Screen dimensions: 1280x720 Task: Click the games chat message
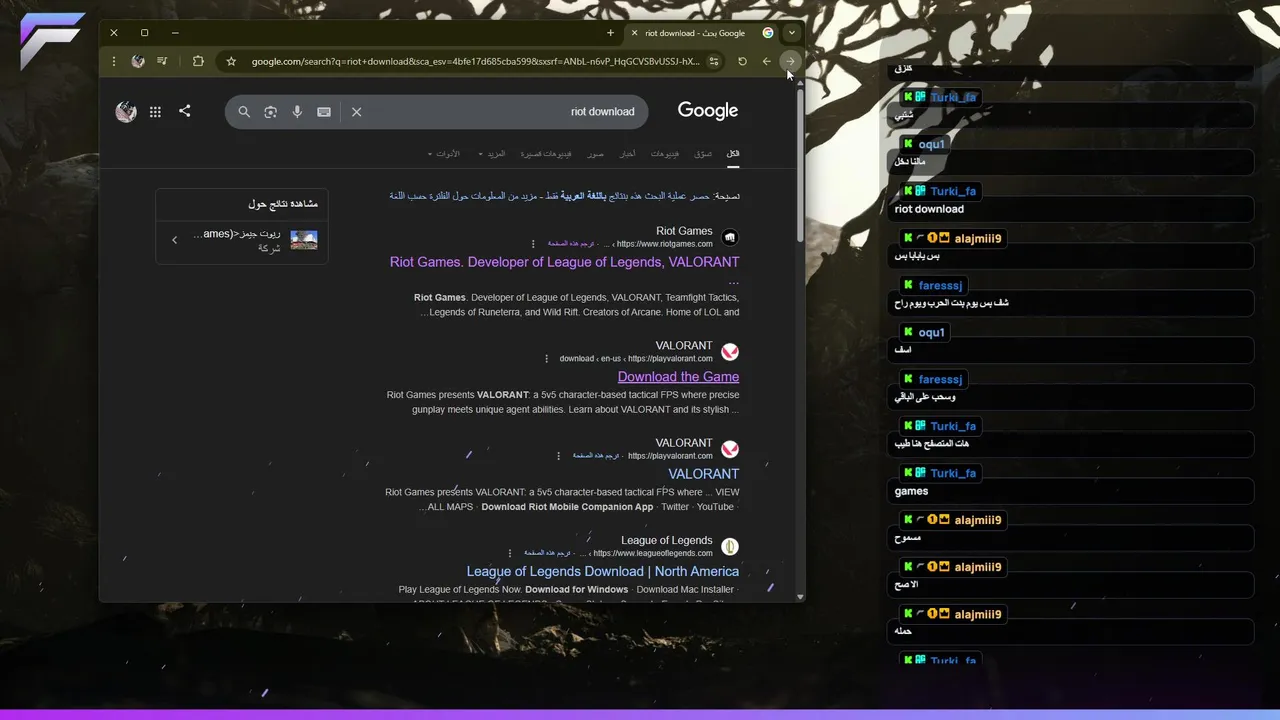(911, 491)
